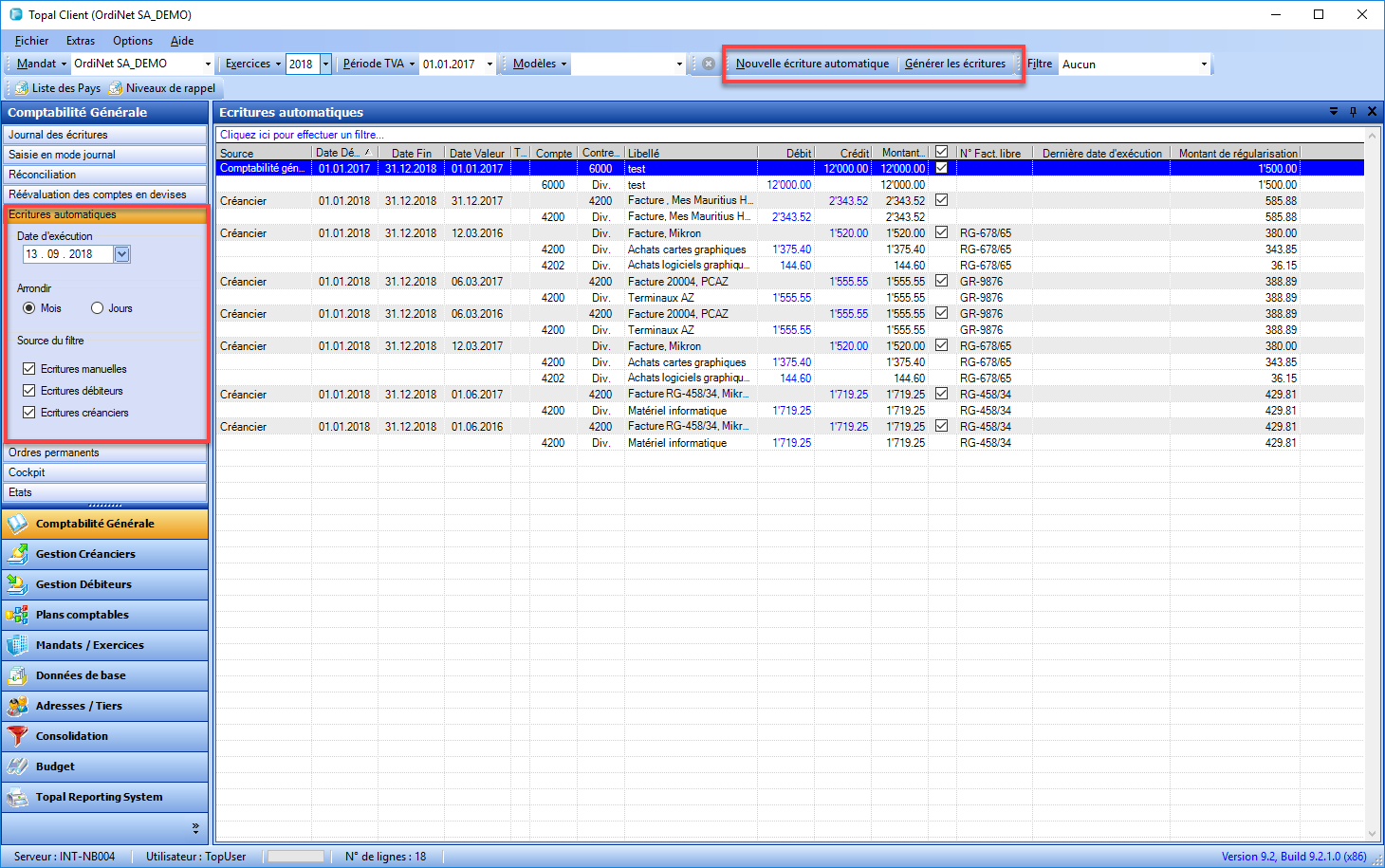The image size is (1385, 868).
Task: Click the Niveaux de rappel icon
Action: 115,88
